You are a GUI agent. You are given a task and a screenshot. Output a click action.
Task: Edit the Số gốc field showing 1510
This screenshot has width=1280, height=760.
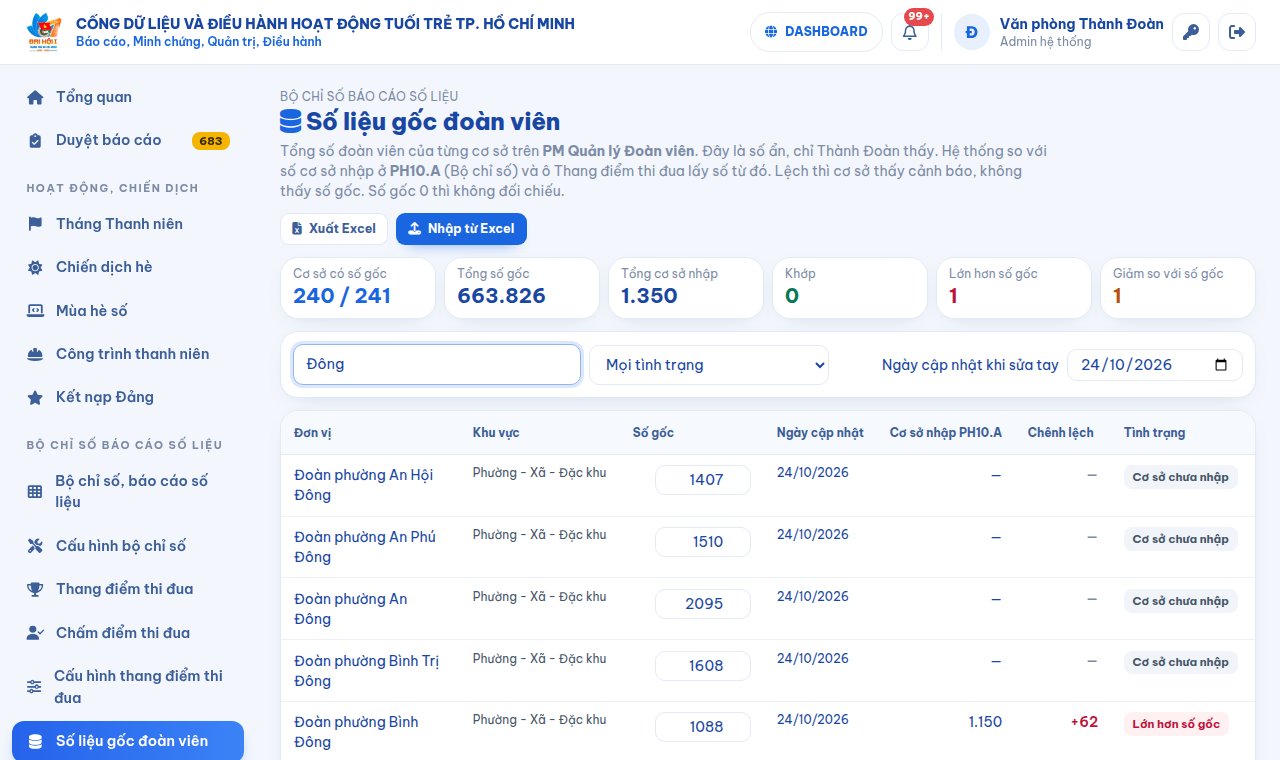703,542
